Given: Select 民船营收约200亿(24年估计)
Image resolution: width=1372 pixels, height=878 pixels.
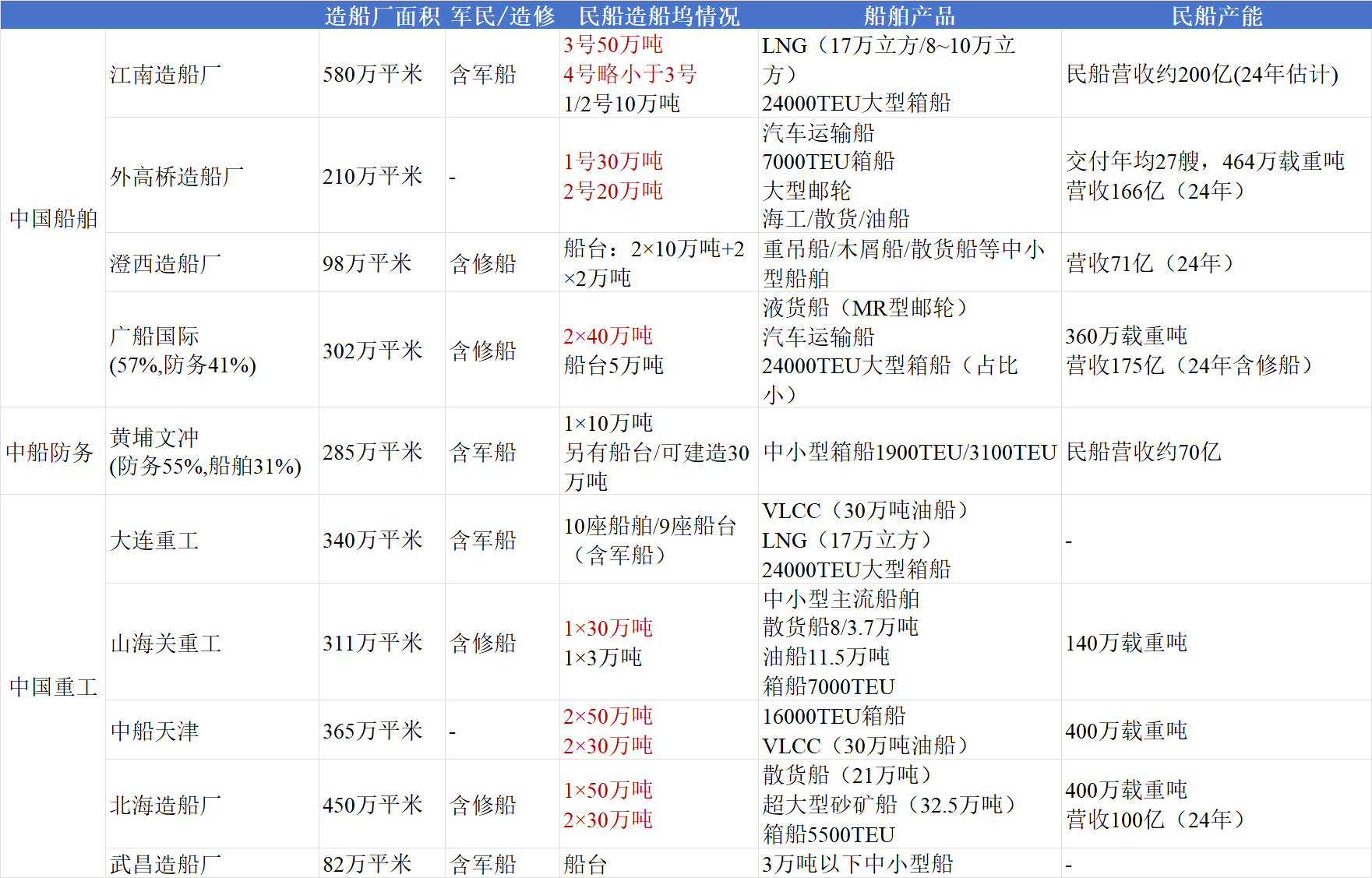Looking at the screenshot, I should [x=1202, y=74].
